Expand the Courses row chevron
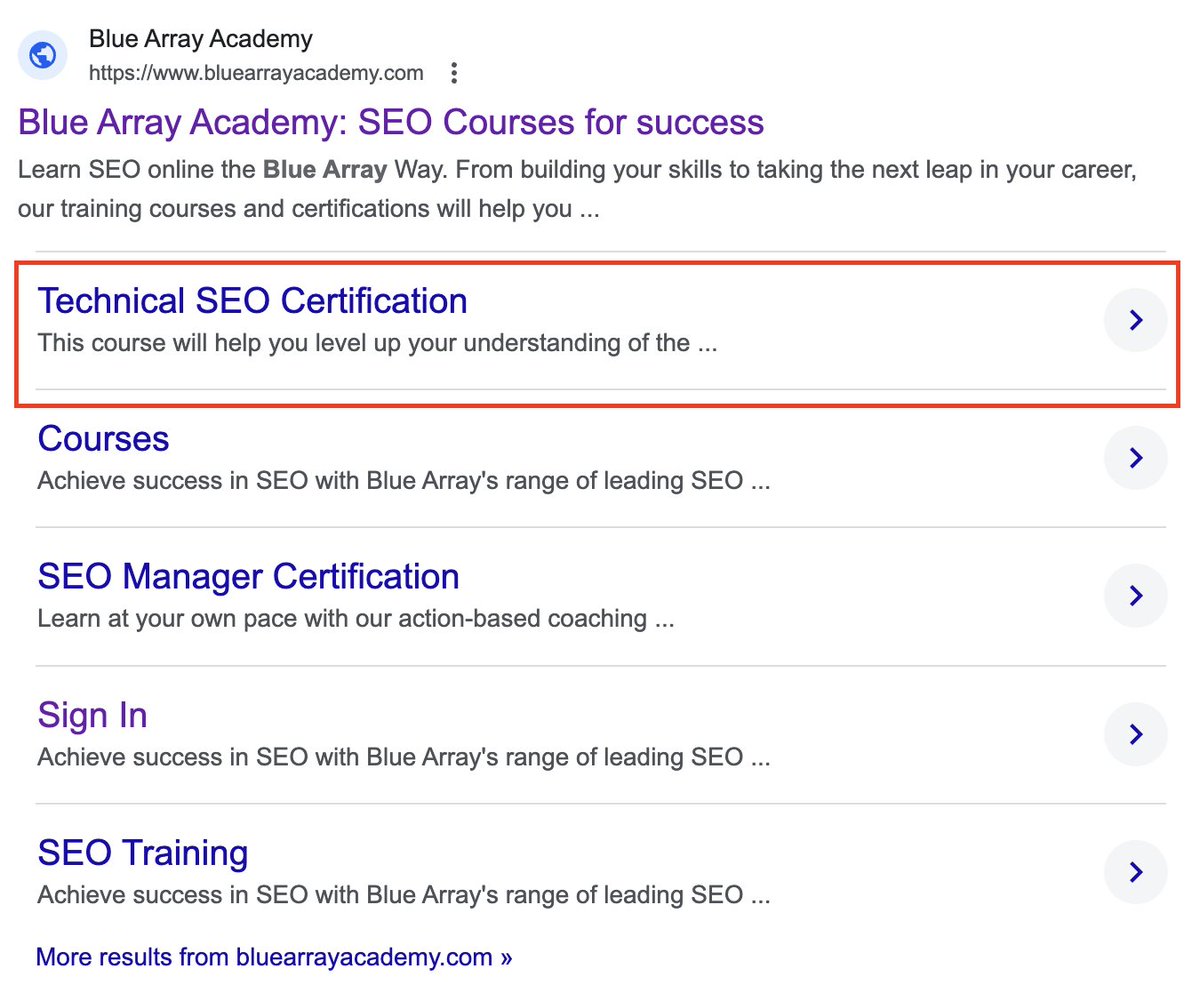This screenshot has height=985, width=1200. click(x=1135, y=458)
